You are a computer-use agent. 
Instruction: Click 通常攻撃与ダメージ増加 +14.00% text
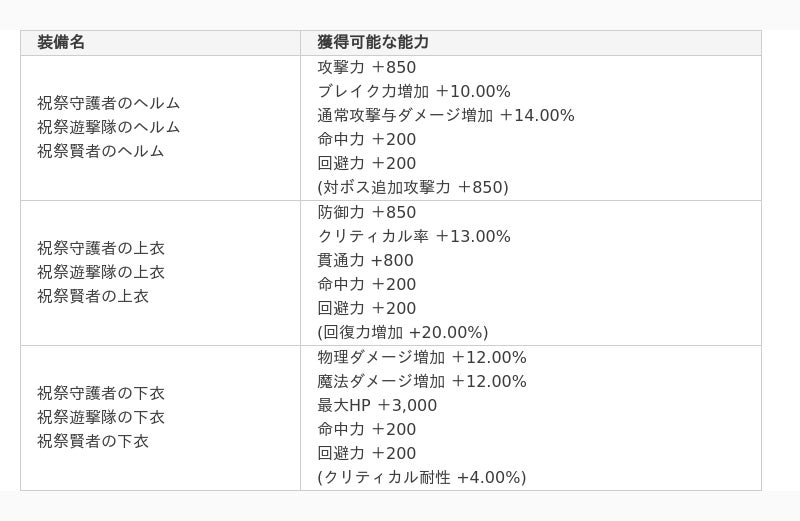[x=446, y=115]
